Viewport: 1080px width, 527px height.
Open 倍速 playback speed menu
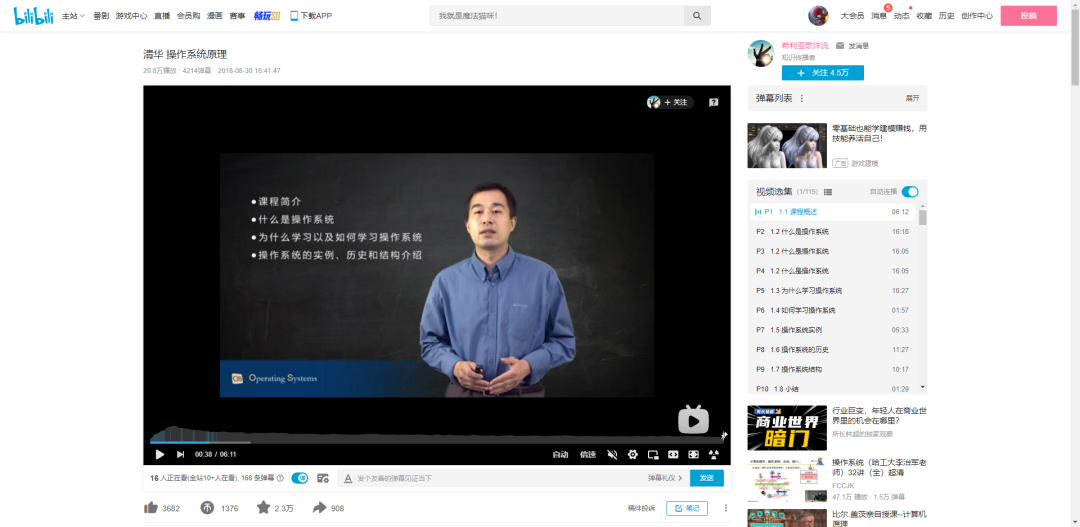(588, 455)
